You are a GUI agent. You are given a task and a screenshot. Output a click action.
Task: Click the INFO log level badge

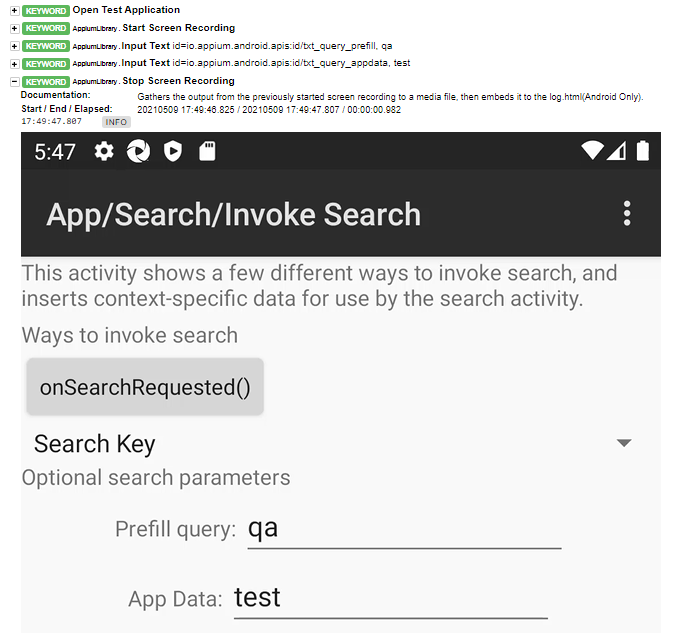[x=116, y=122]
